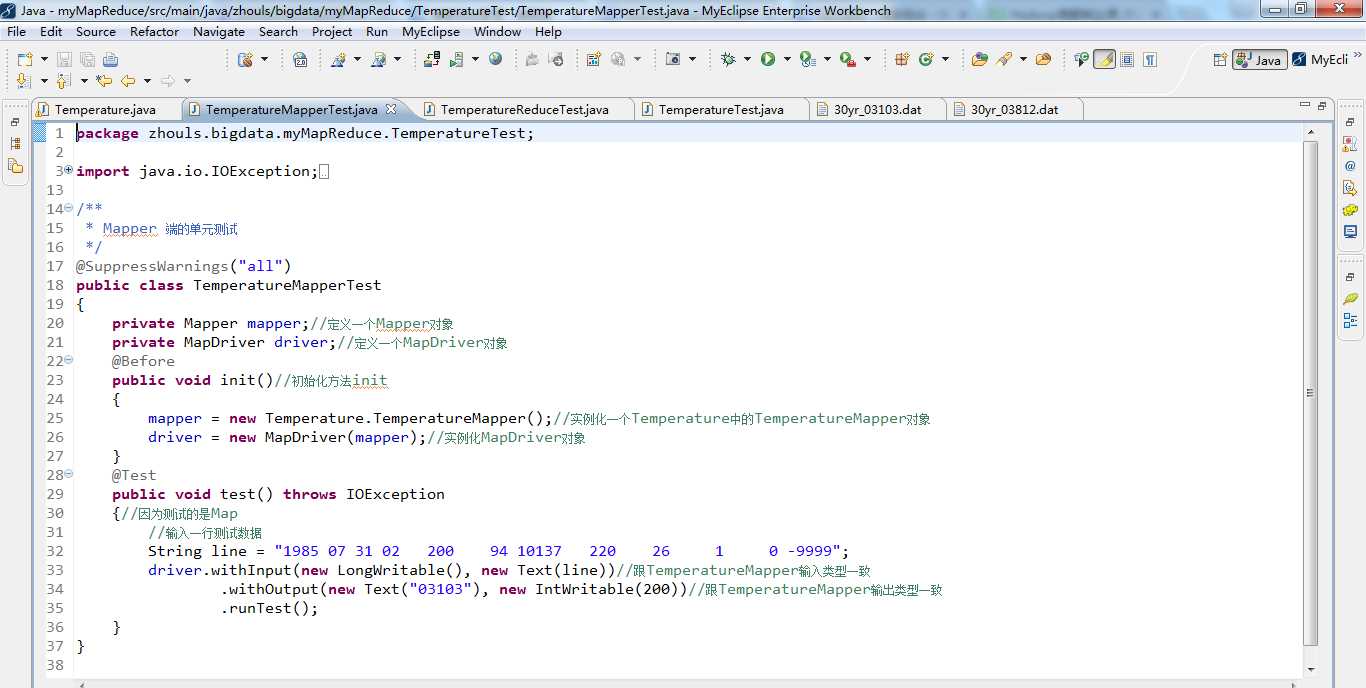Click the Run Last Tool with toolbox icon

[847, 59]
